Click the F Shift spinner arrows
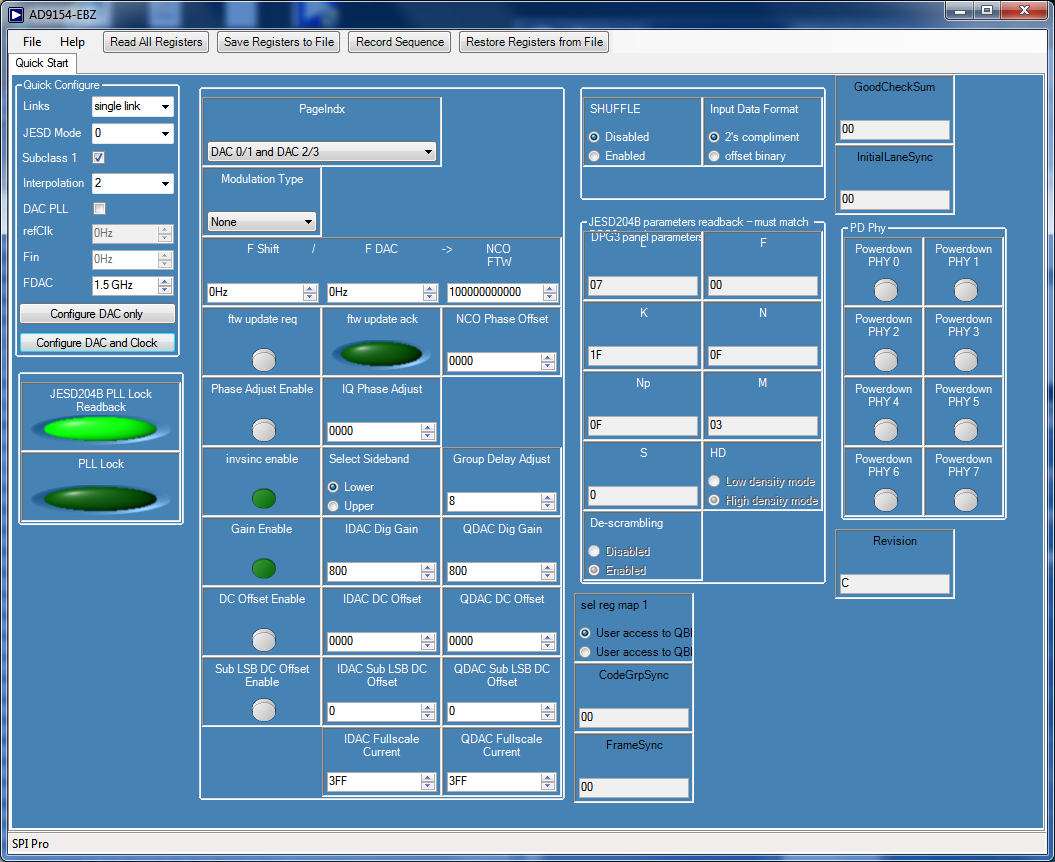The width and height of the screenshot is (1055, 862). tap(310, 292)
